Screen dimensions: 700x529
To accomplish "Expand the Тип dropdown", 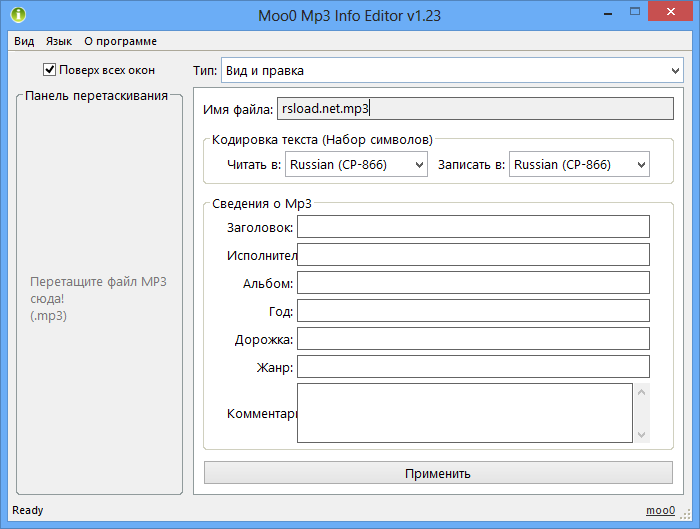I will click(452, 70).
